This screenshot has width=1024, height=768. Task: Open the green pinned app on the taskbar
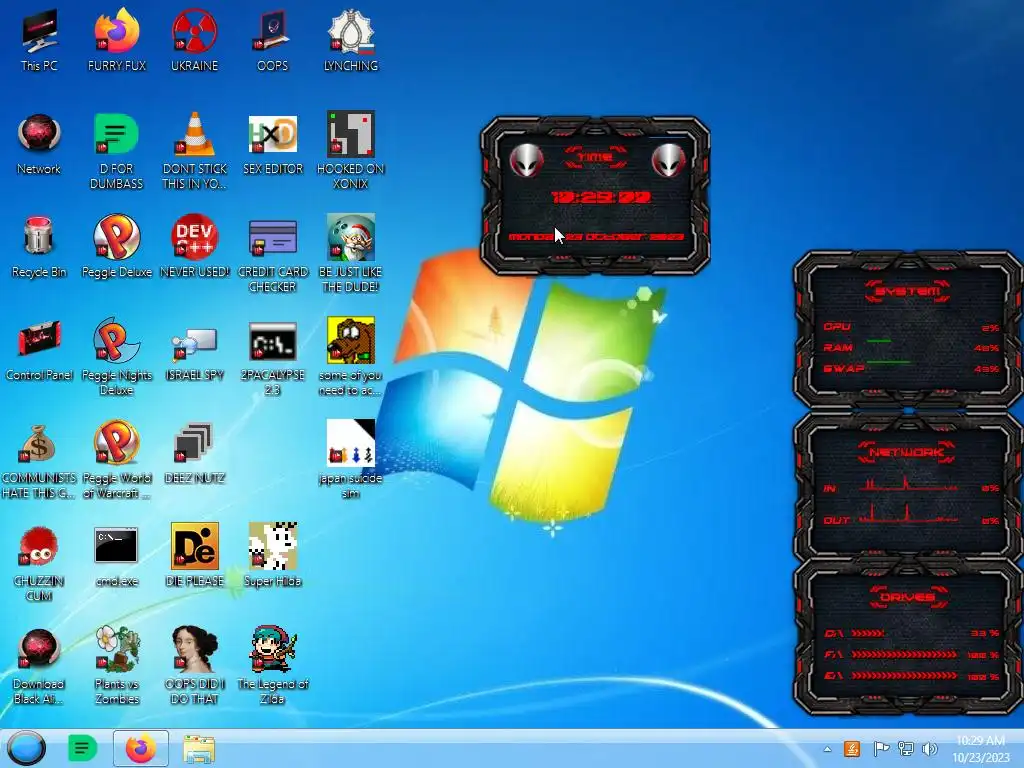(83, 748)
